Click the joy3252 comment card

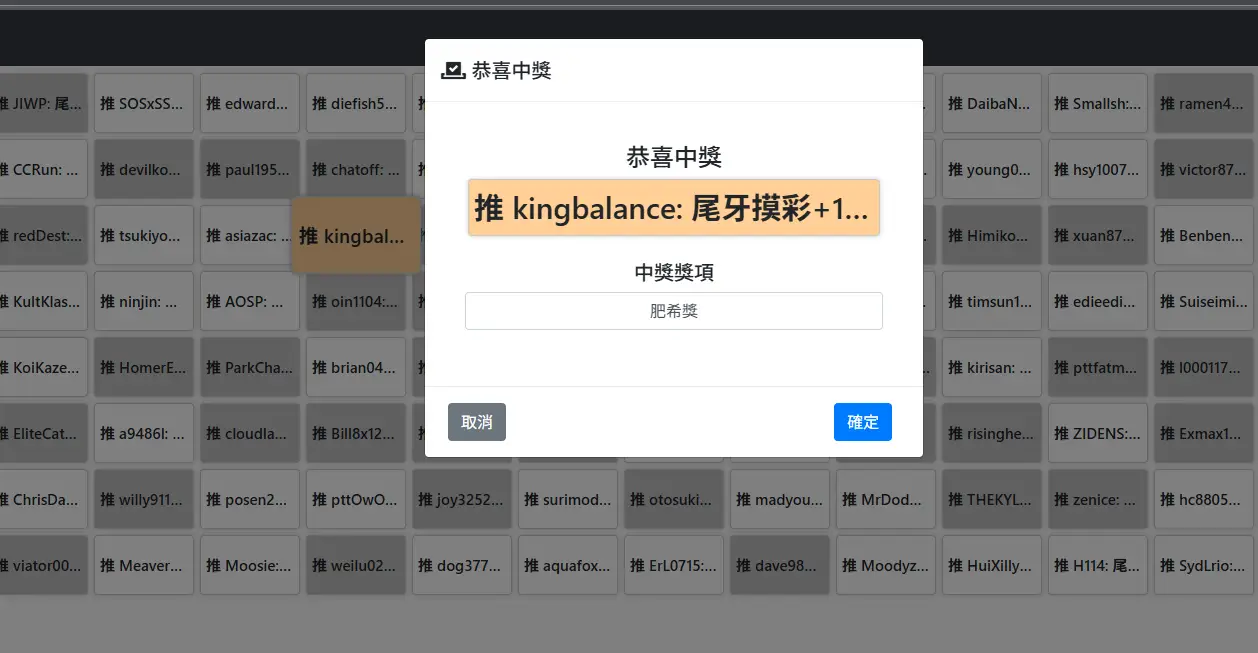462,499
